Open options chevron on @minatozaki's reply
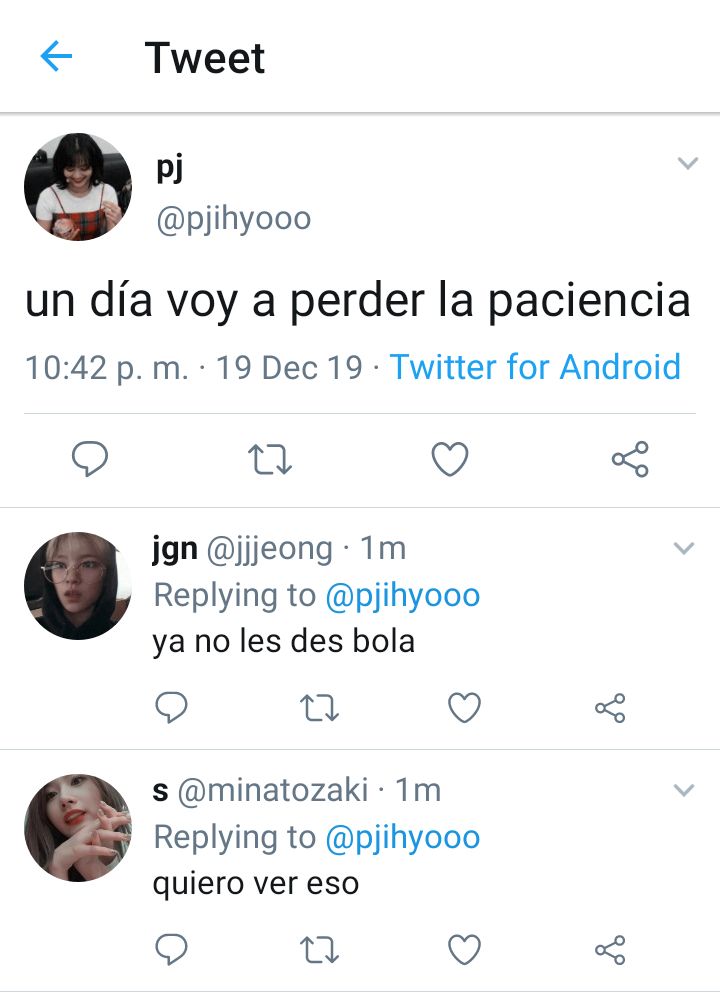 coord(684,790)
